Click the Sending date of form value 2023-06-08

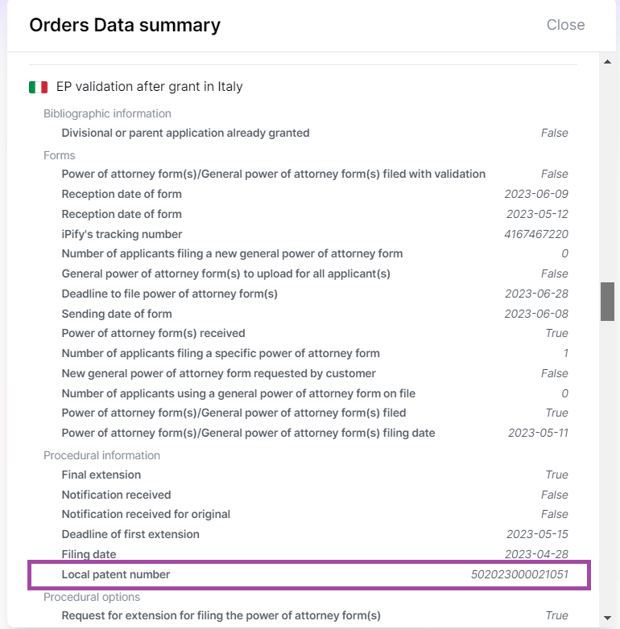point(537,314)
